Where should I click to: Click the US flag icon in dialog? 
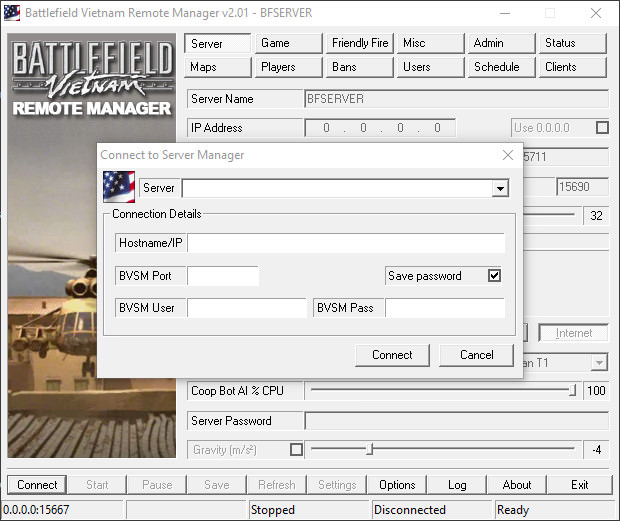pos(118,187)
